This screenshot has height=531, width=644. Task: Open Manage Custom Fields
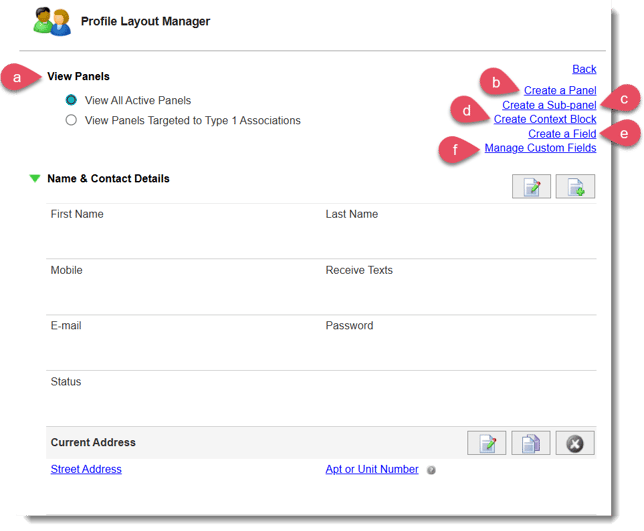click(540, 148)
